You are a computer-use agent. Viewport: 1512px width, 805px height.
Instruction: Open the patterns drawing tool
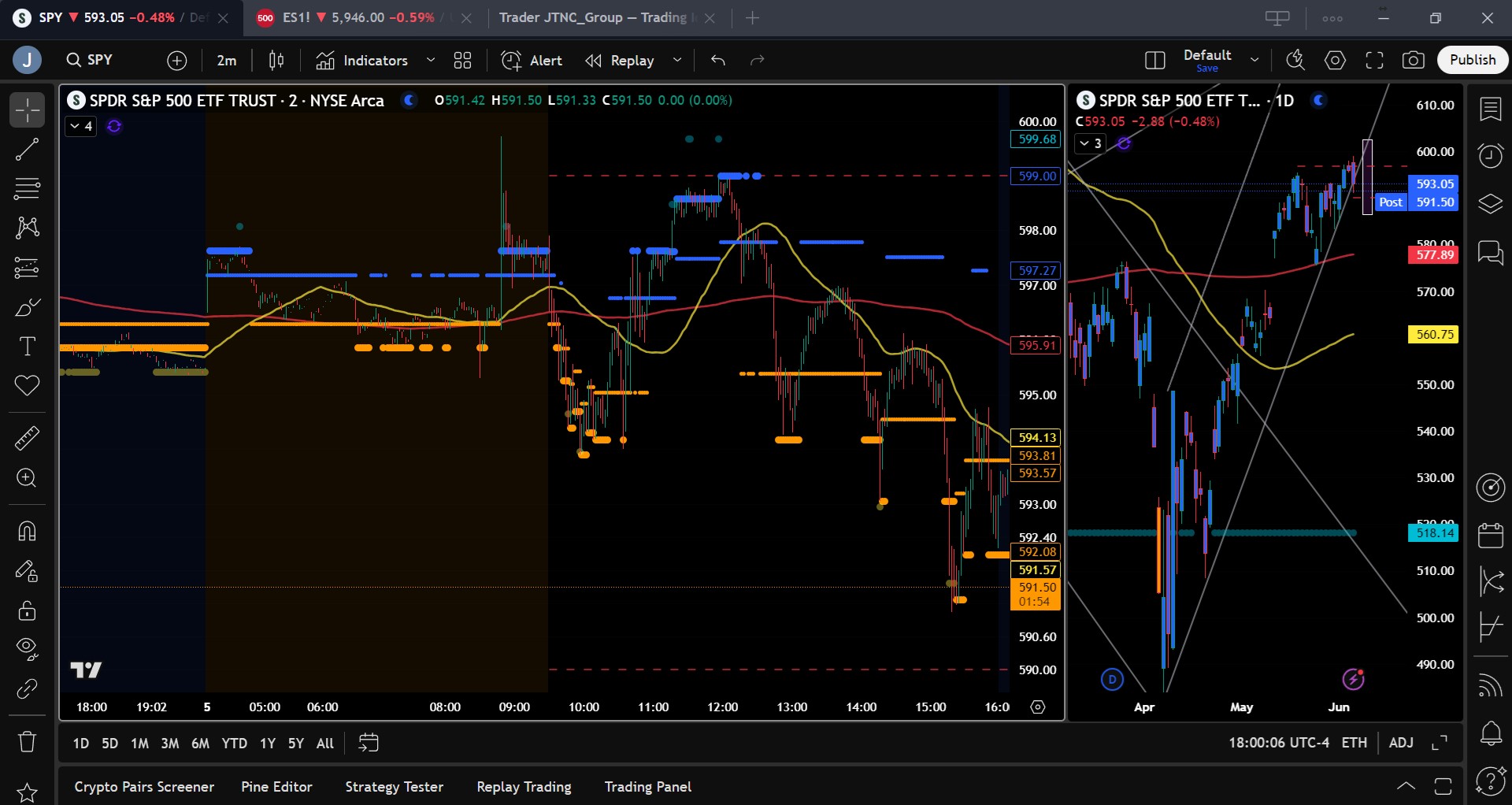coord(27,228)
